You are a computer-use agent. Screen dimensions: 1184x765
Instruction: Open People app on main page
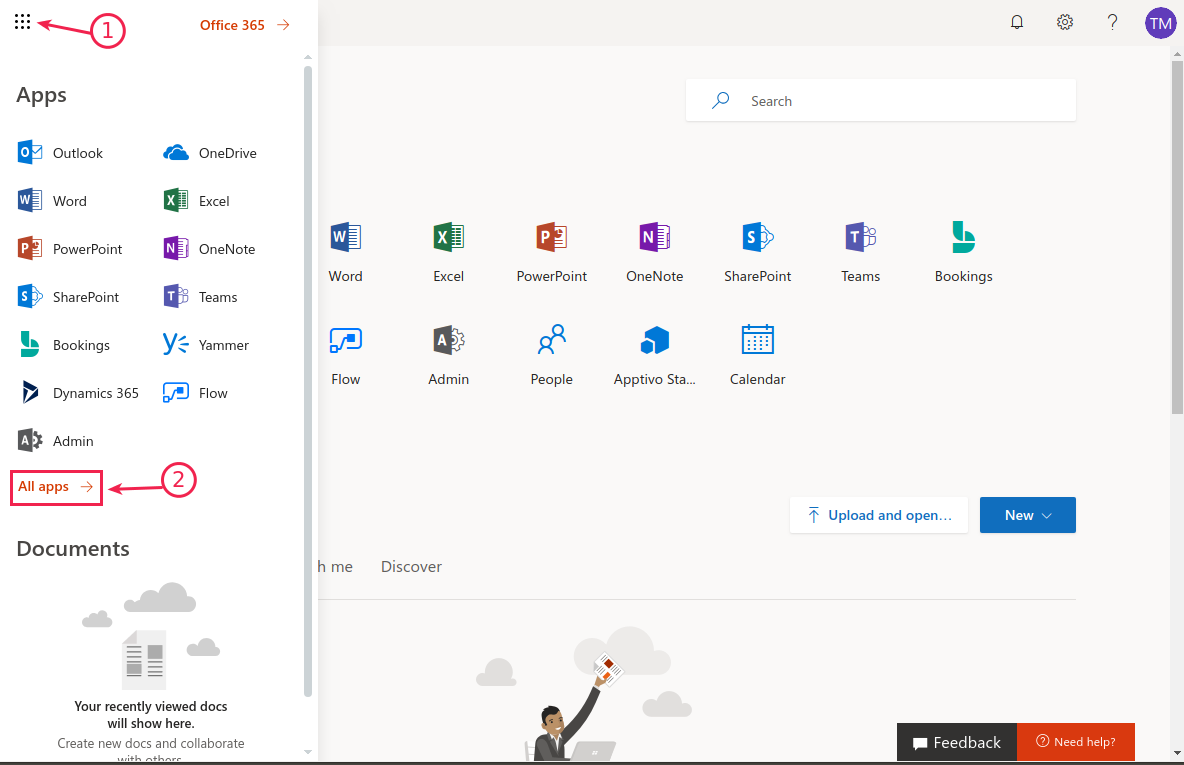click(x=551, y=355)
